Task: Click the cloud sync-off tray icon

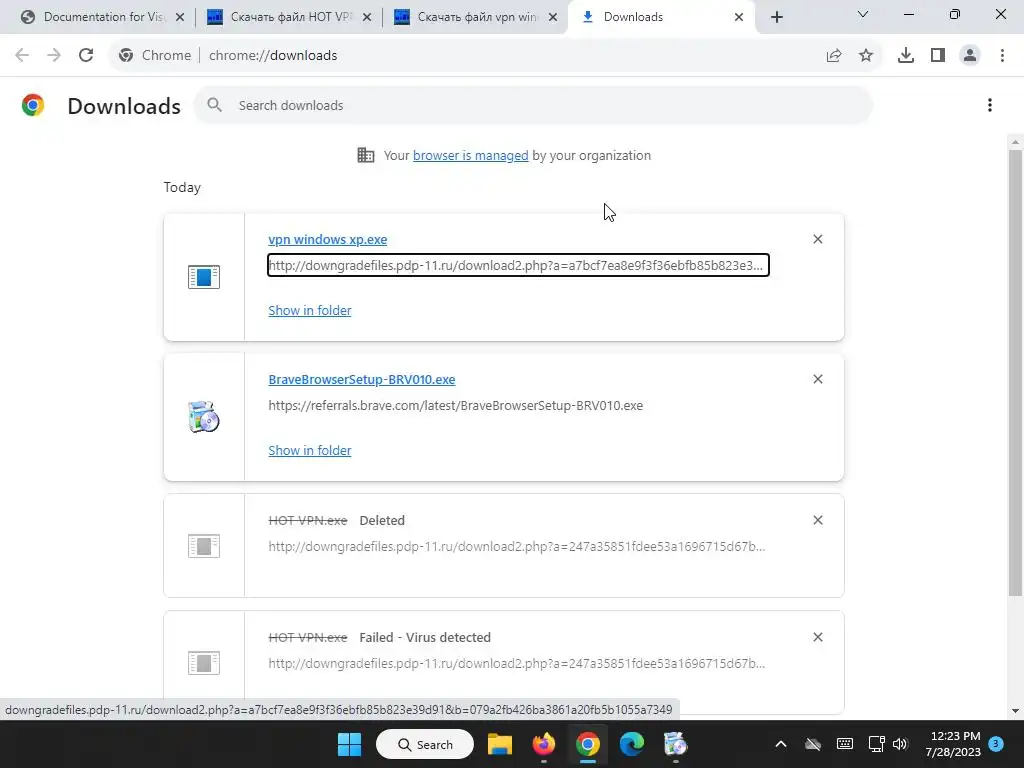Action: click(812, 744)
